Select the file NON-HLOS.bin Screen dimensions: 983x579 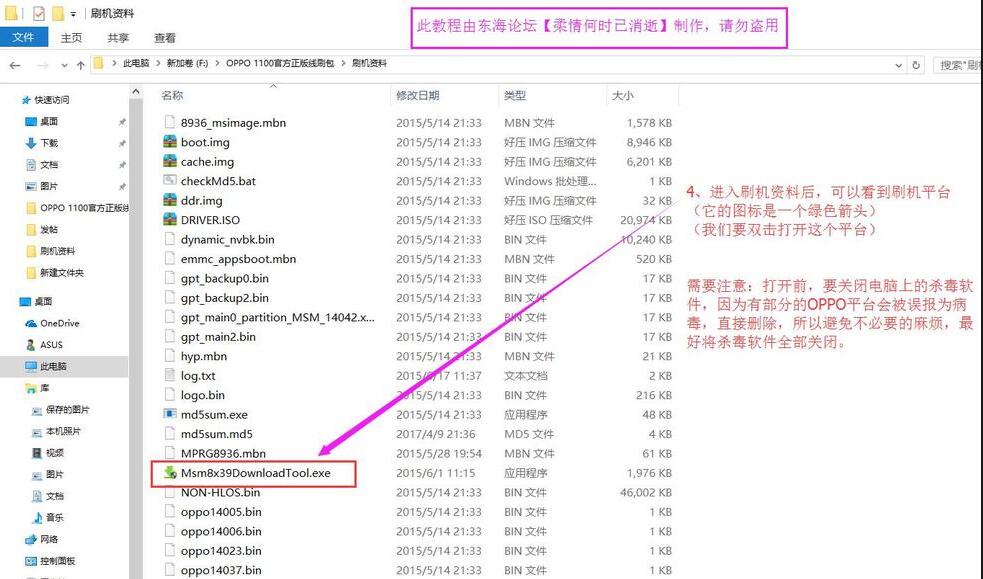coord(220,492)
